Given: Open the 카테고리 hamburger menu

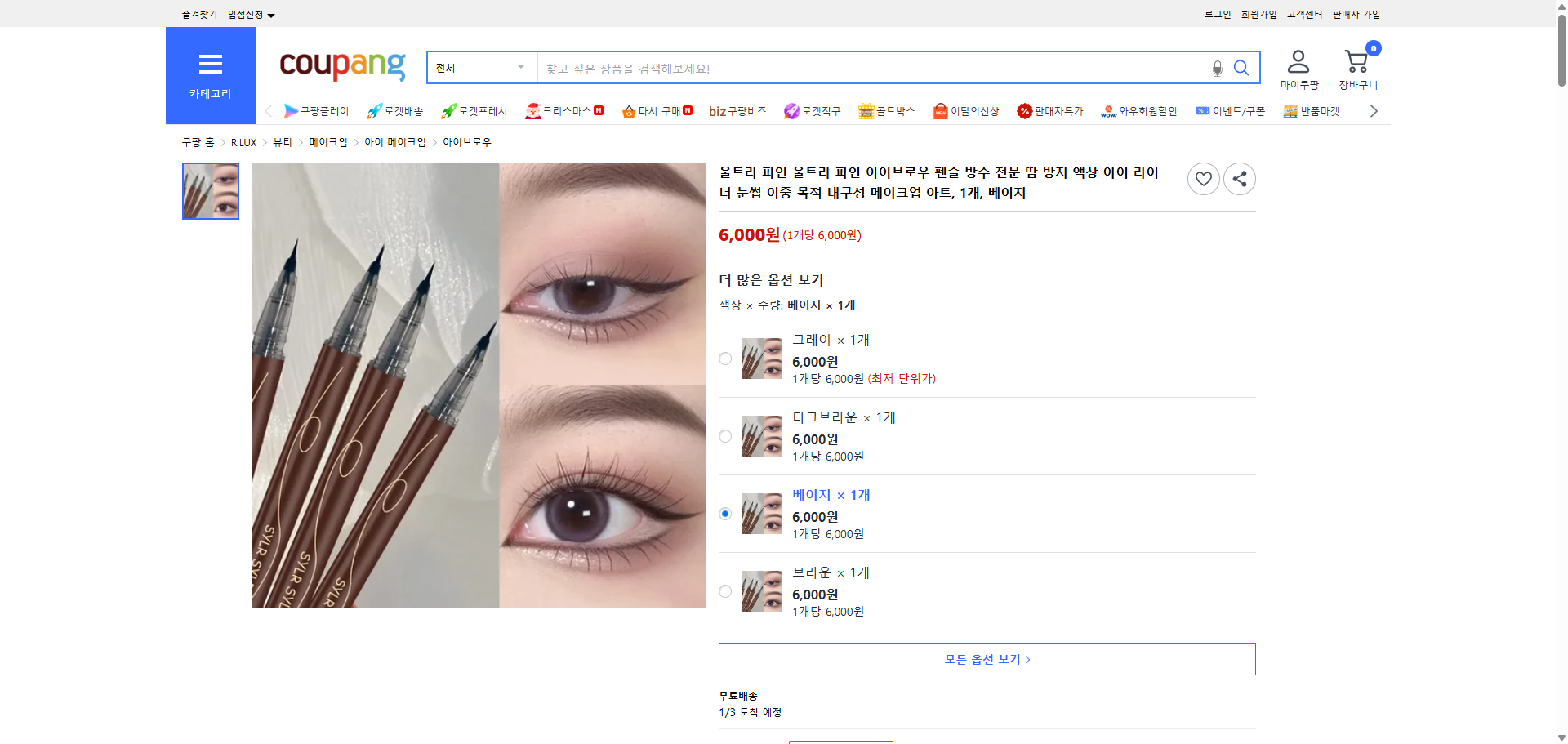Looking at the screenshot, I should point(210,65).
